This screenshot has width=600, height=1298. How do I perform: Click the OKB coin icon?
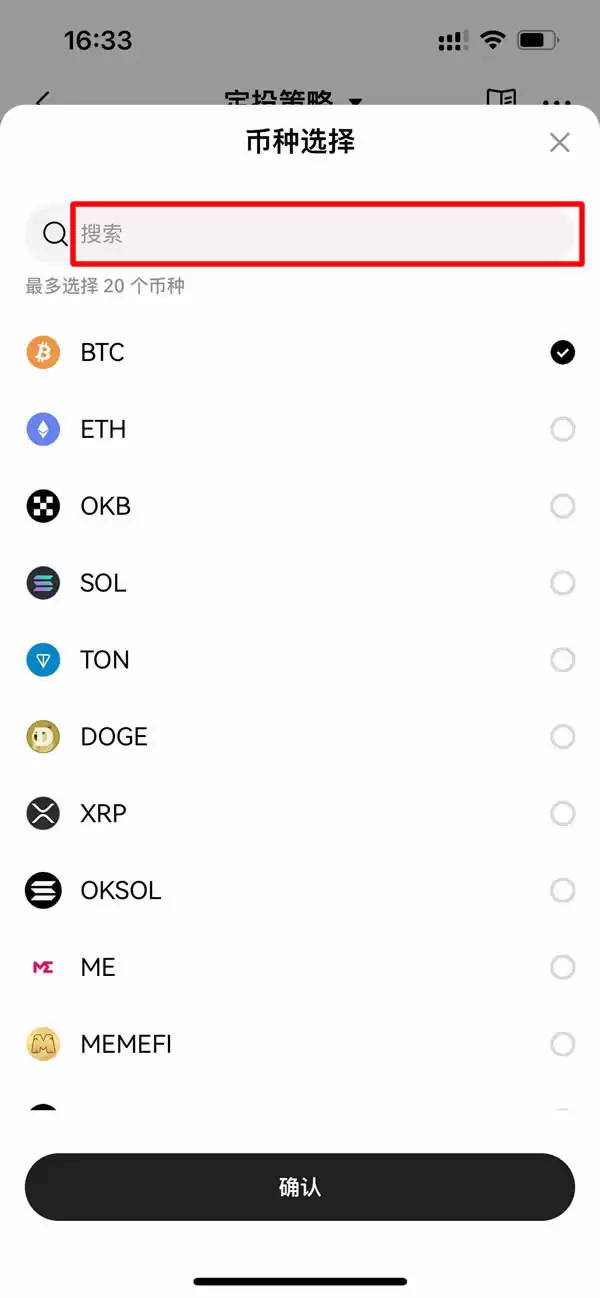point(42,506)
